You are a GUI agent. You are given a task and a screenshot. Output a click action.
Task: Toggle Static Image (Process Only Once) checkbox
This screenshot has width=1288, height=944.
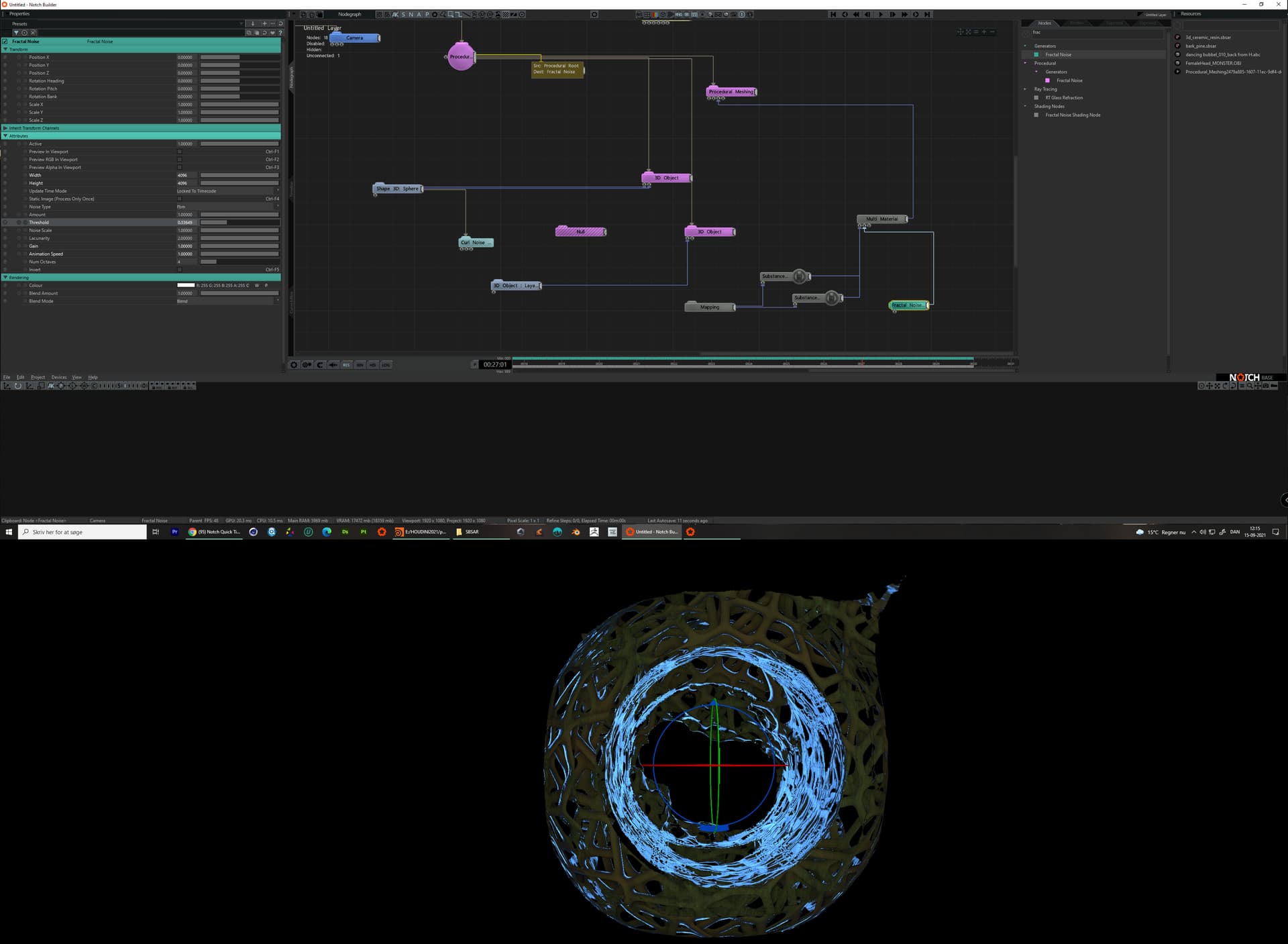(180, 199)
